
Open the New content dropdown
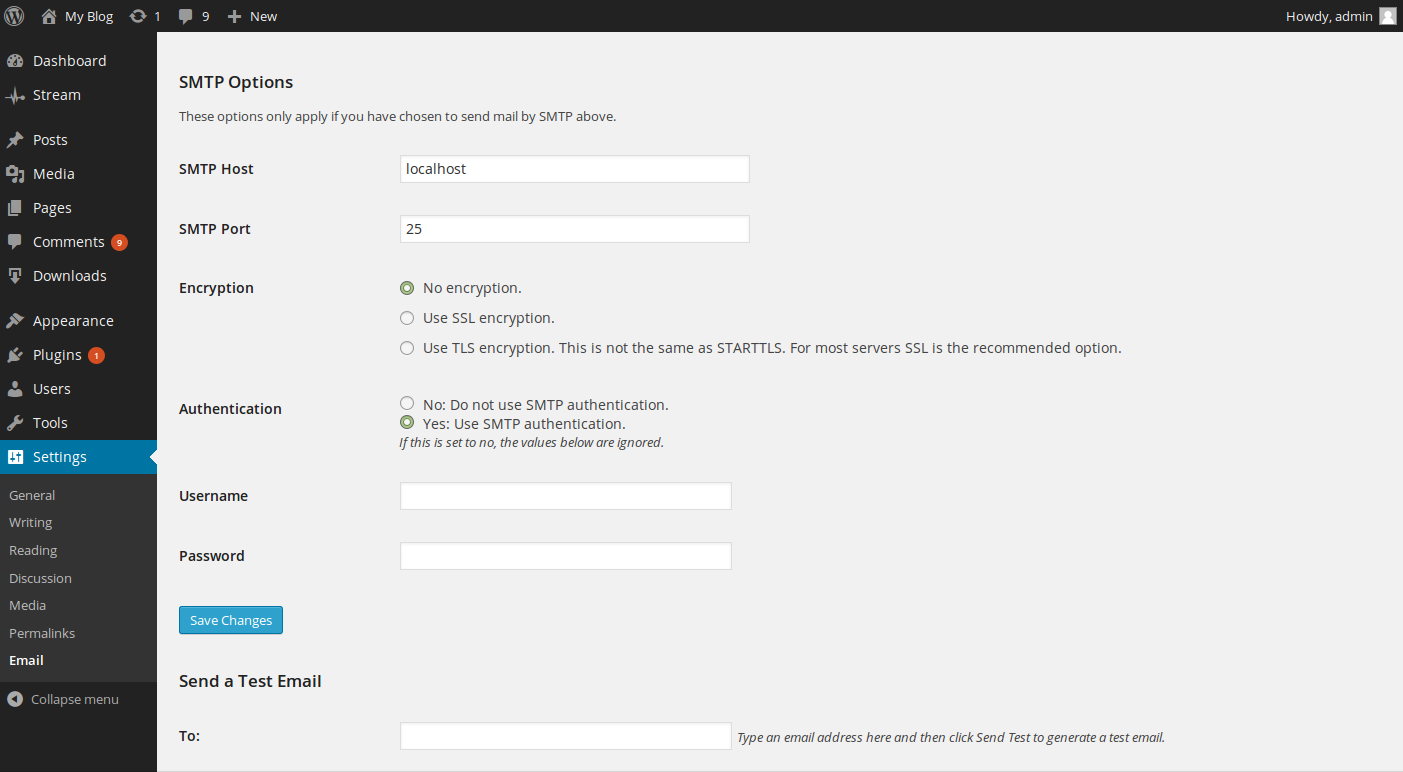coord(253,16)
